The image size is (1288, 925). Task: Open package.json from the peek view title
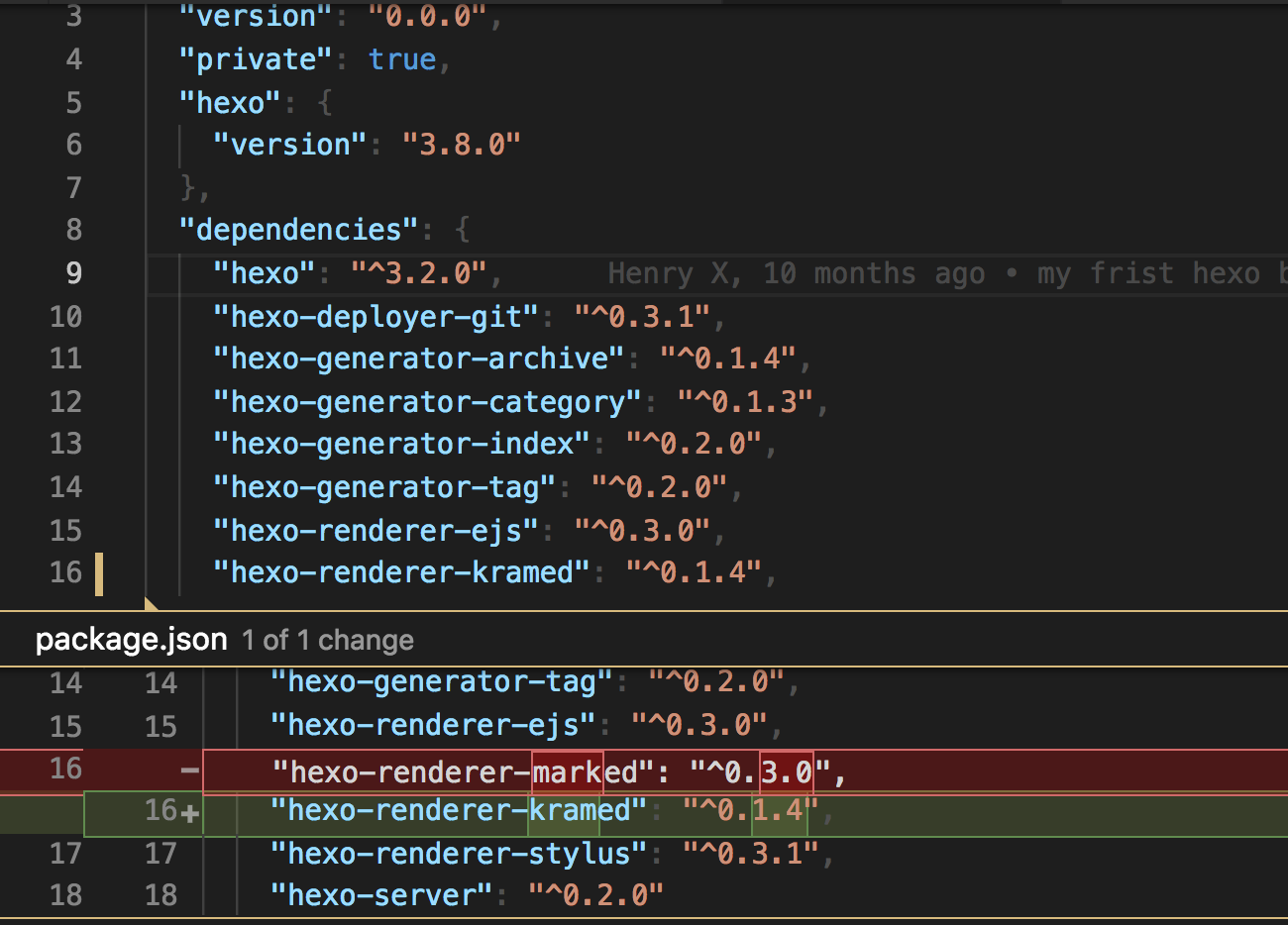pos(131,640)
